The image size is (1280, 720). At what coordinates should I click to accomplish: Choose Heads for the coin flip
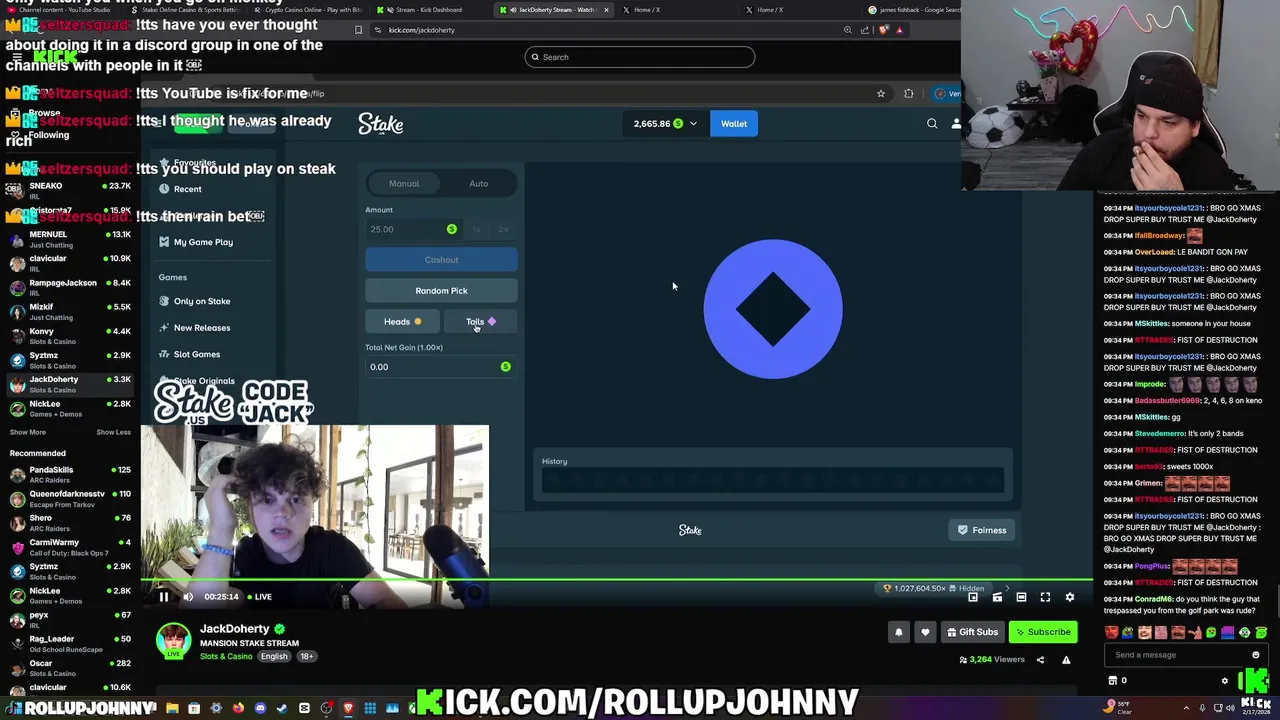click(403, 322)
